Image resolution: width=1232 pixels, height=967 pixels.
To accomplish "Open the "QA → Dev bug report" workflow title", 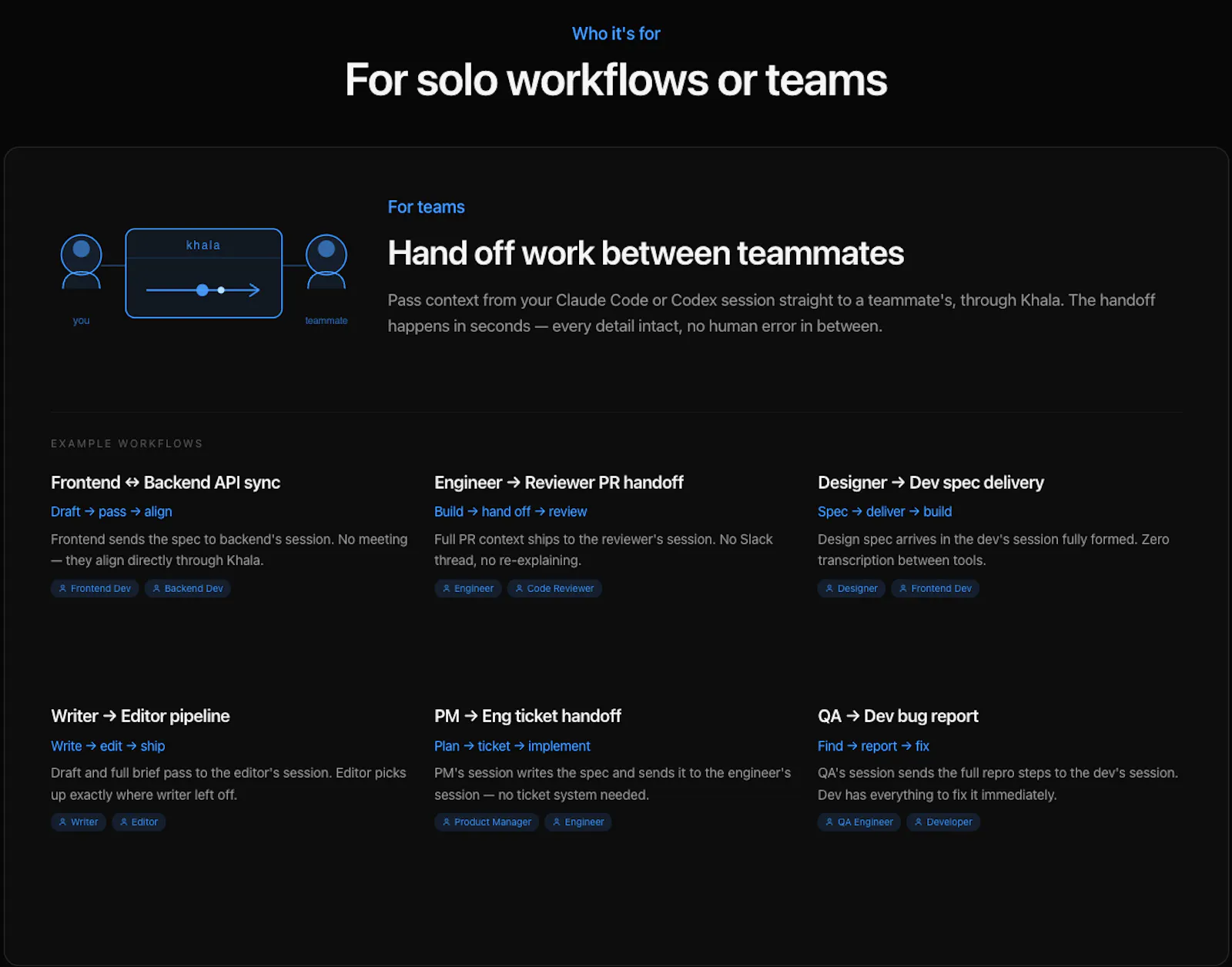I will click(898, 716).
